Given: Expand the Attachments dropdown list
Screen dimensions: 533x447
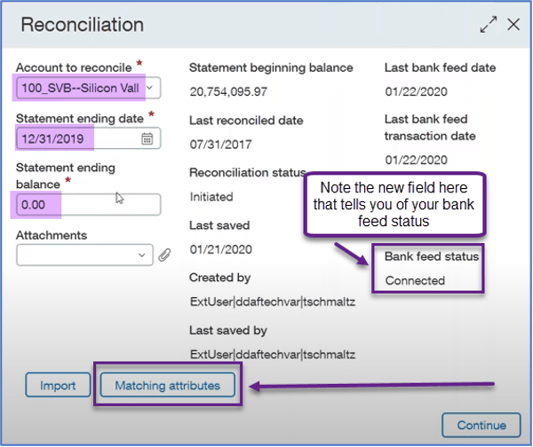Looking at the screenshot, I should tap(142, 255).
